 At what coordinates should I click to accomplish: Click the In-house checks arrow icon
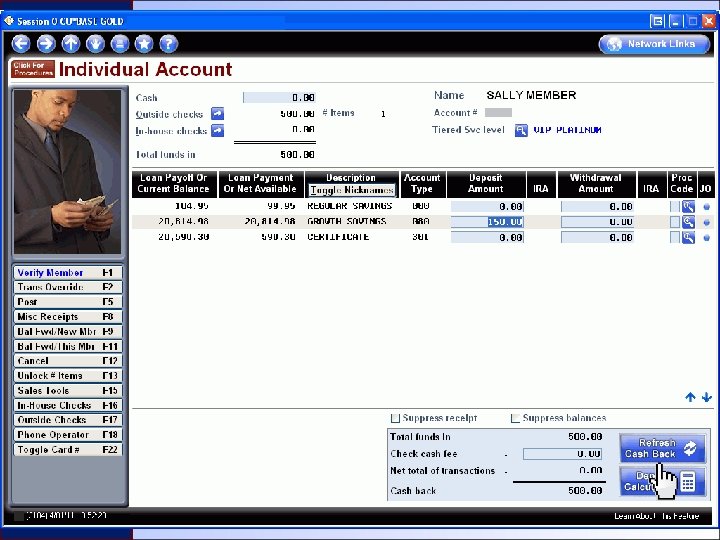pos(217,131)
